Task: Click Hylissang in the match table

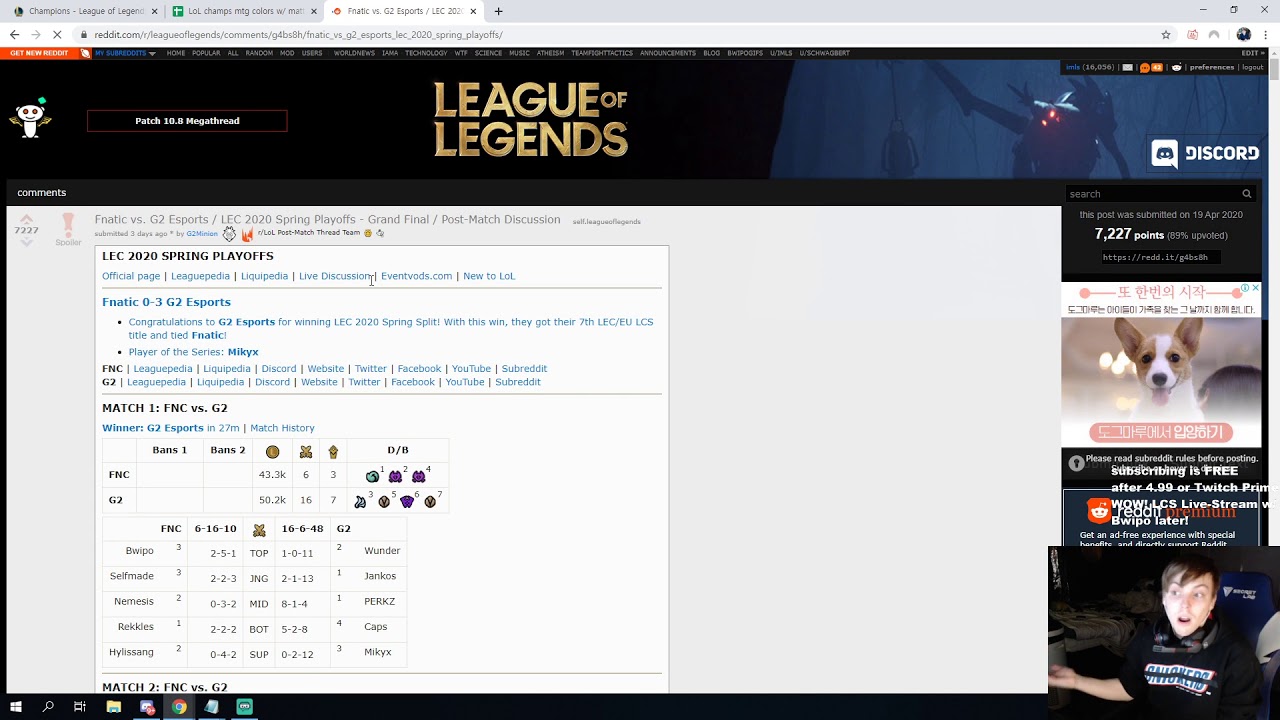Action: click(131, 652)
